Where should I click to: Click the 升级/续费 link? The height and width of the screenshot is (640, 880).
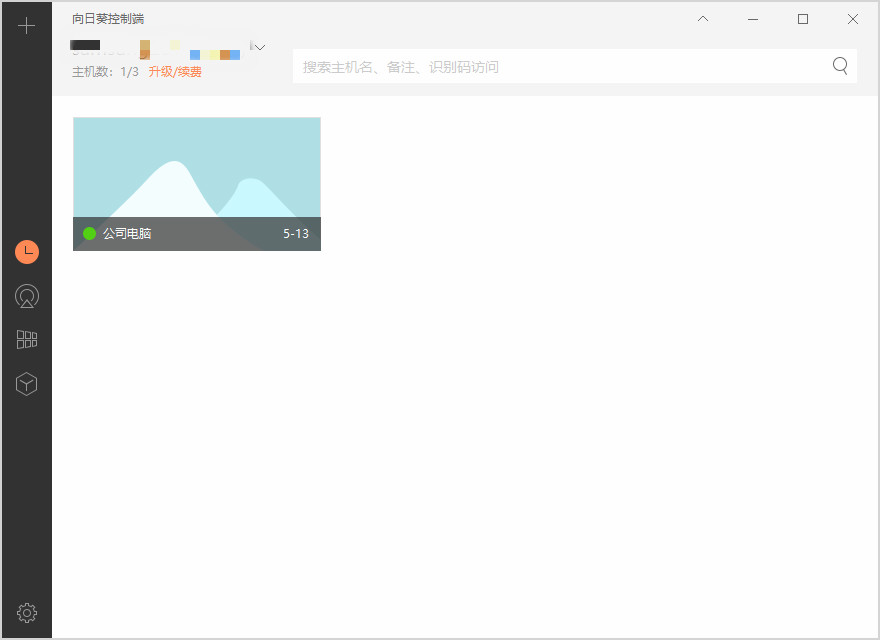[175, 72]
